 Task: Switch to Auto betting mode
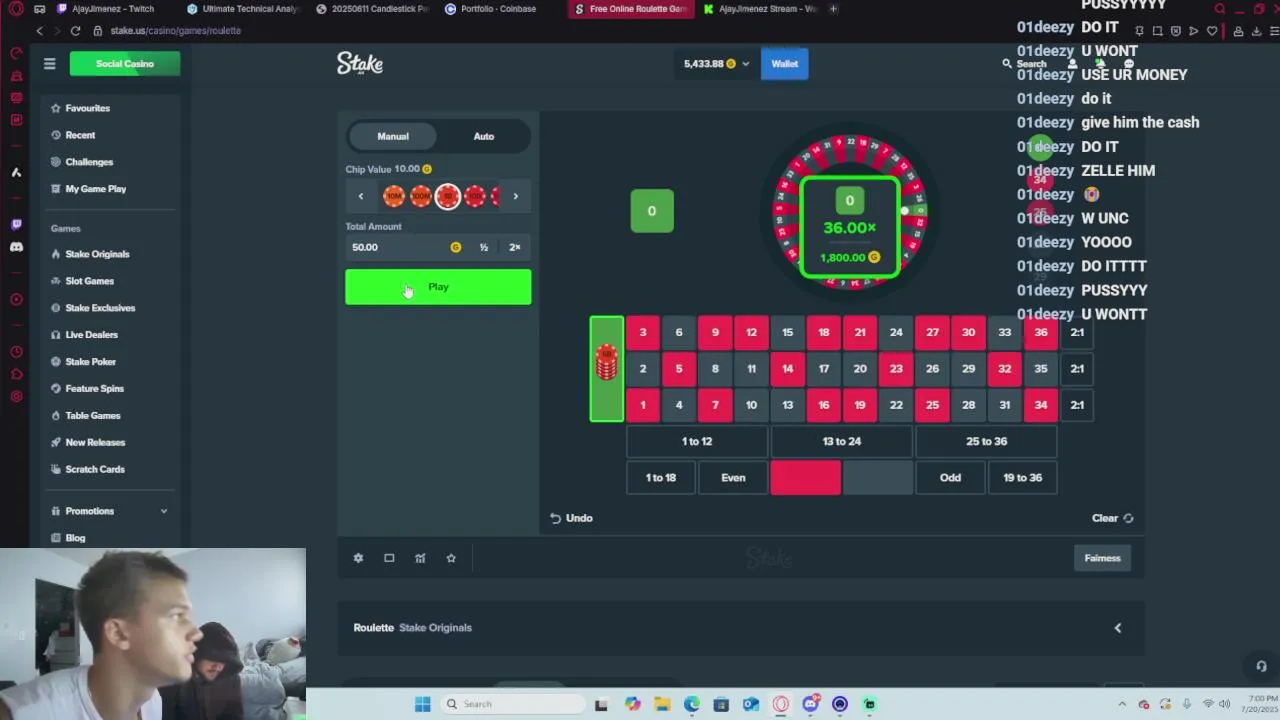click(484, 136)
